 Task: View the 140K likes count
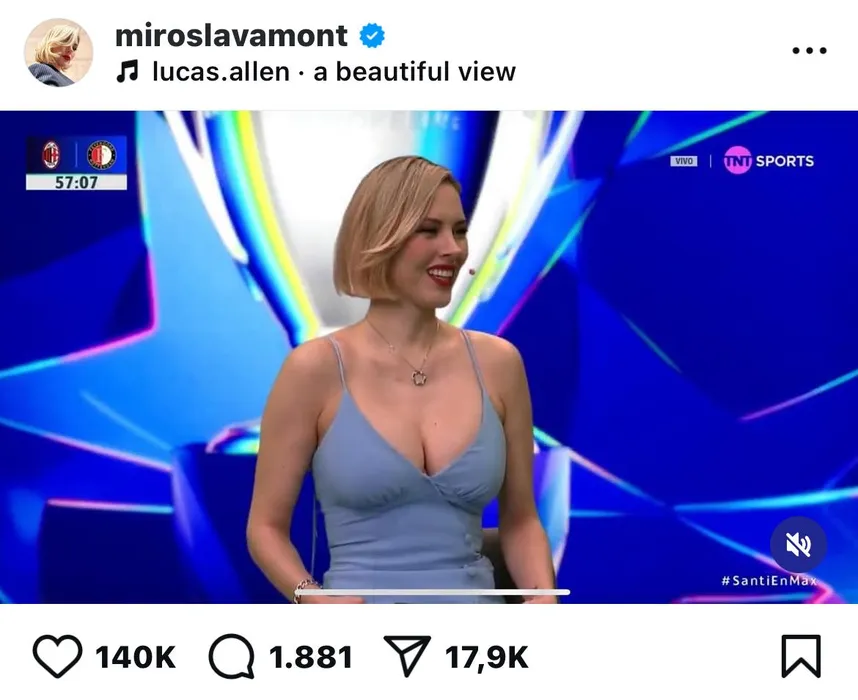tap(136, 657)
